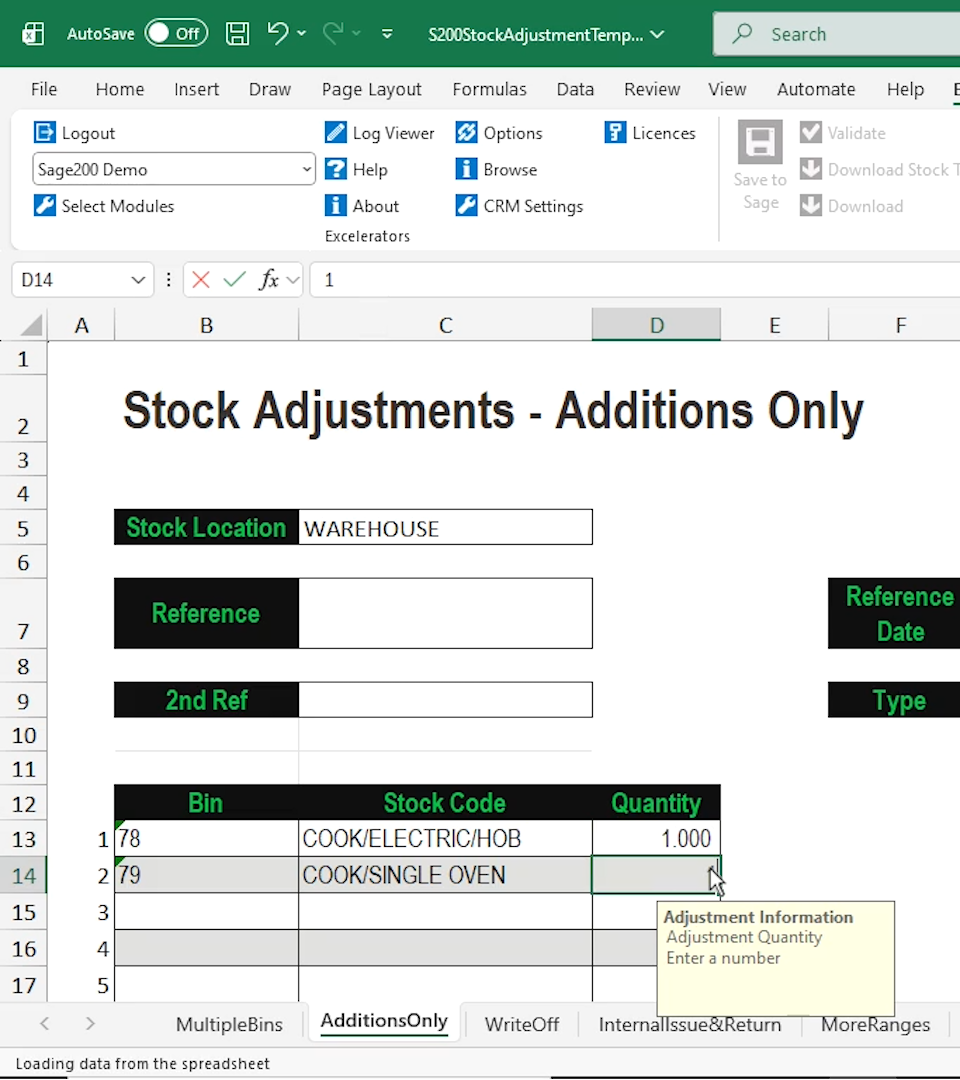This screenshot has width=960, height=1080.
Task: Open the Sage200 Demo connection dropdown
Action: 308,169
